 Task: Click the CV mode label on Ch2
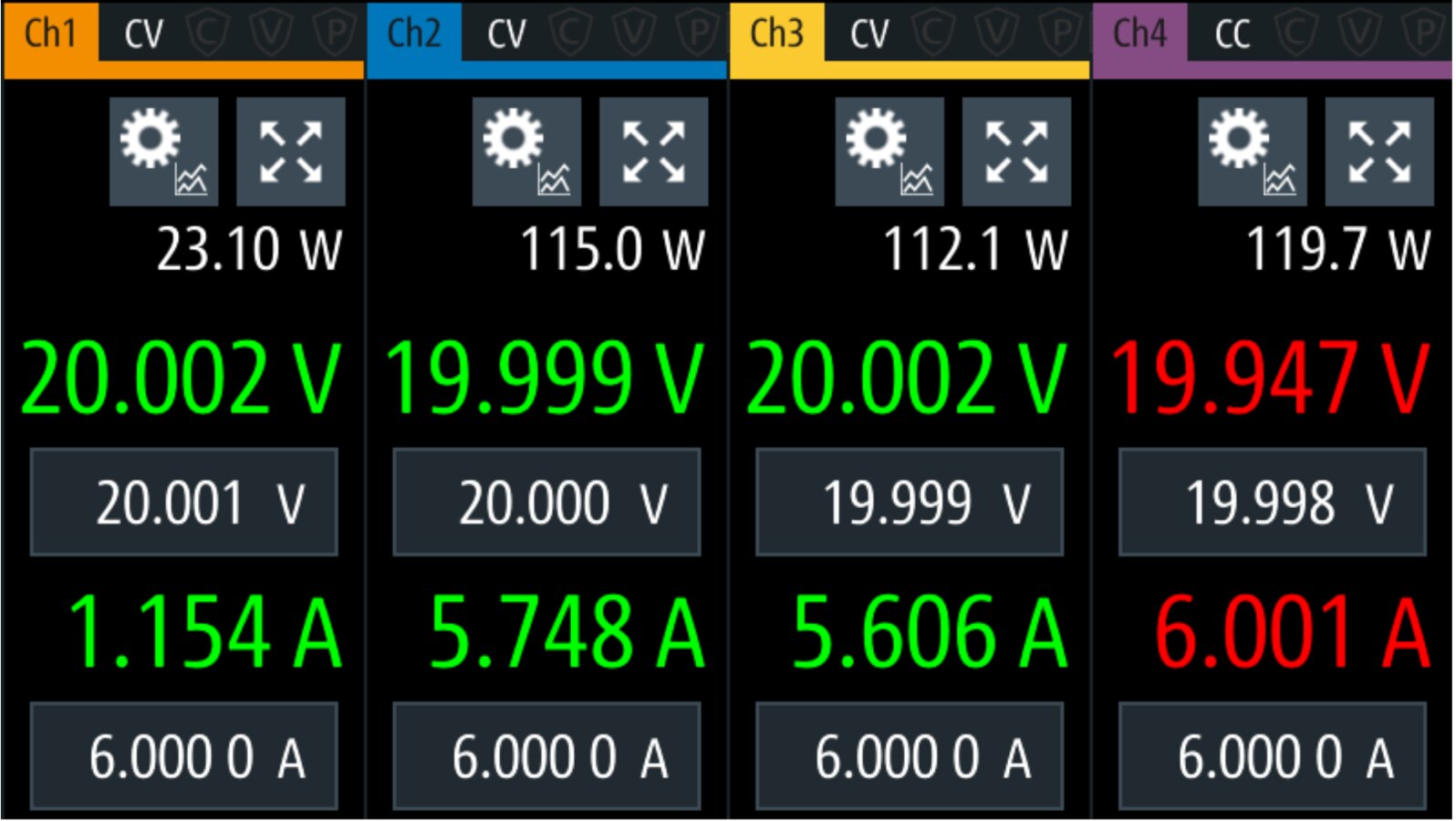coord(506,35)
